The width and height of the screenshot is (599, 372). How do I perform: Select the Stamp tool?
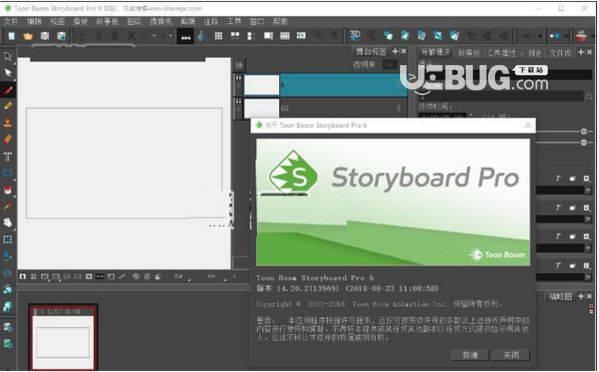[8, 123]
